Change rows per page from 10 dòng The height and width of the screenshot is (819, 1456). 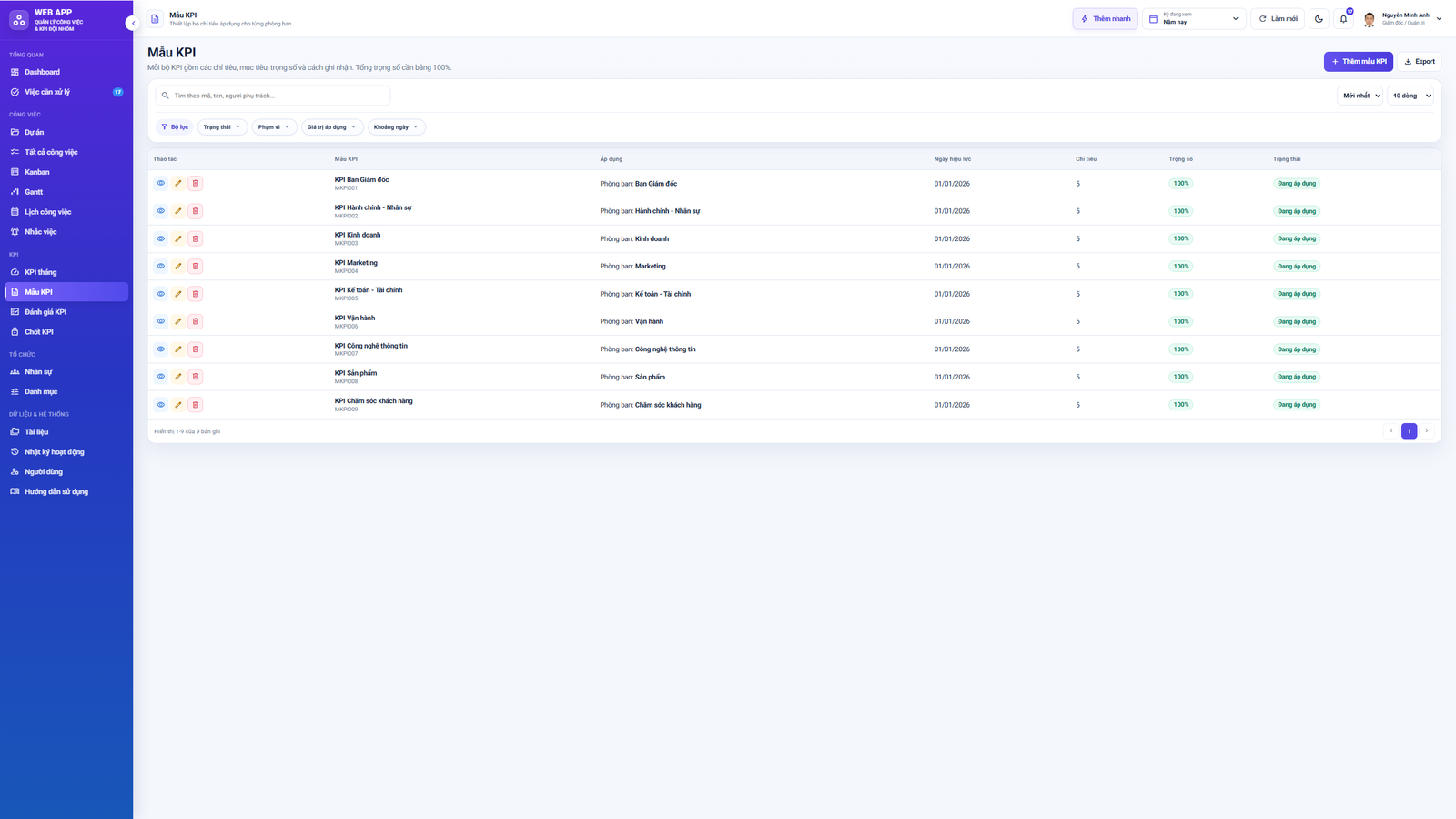(1410, 96)
